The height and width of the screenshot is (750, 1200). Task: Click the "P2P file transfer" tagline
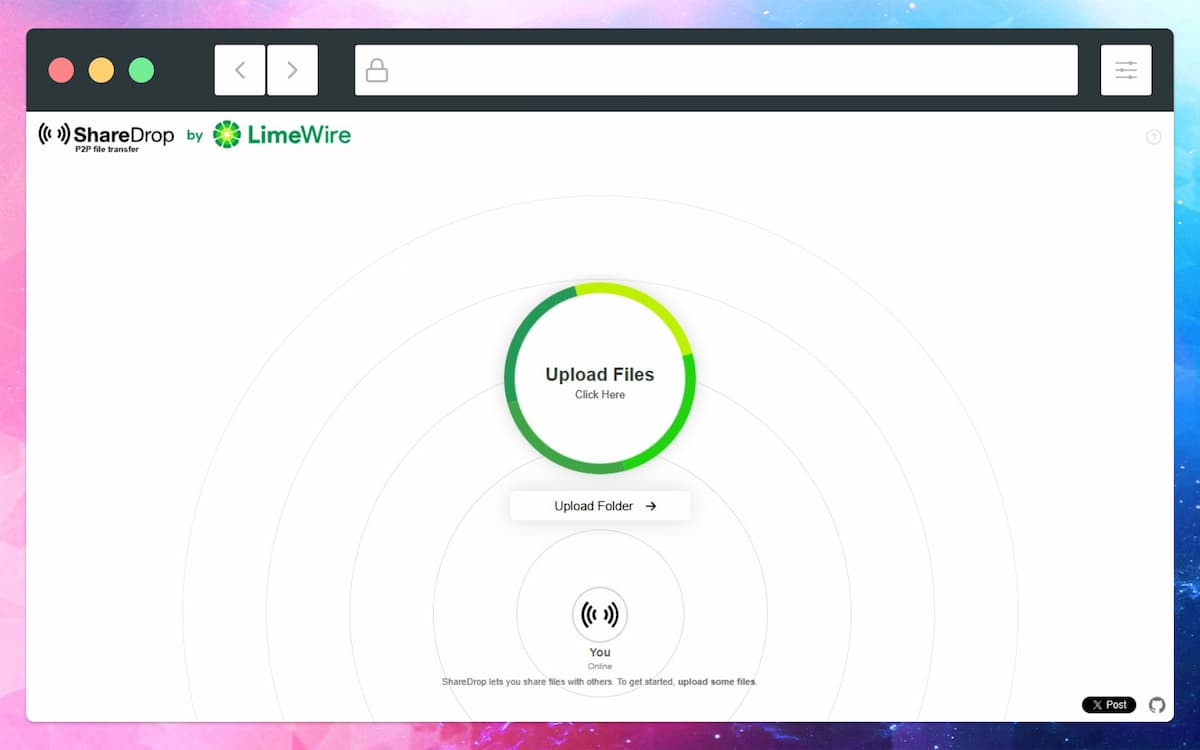tap(107, 149)
